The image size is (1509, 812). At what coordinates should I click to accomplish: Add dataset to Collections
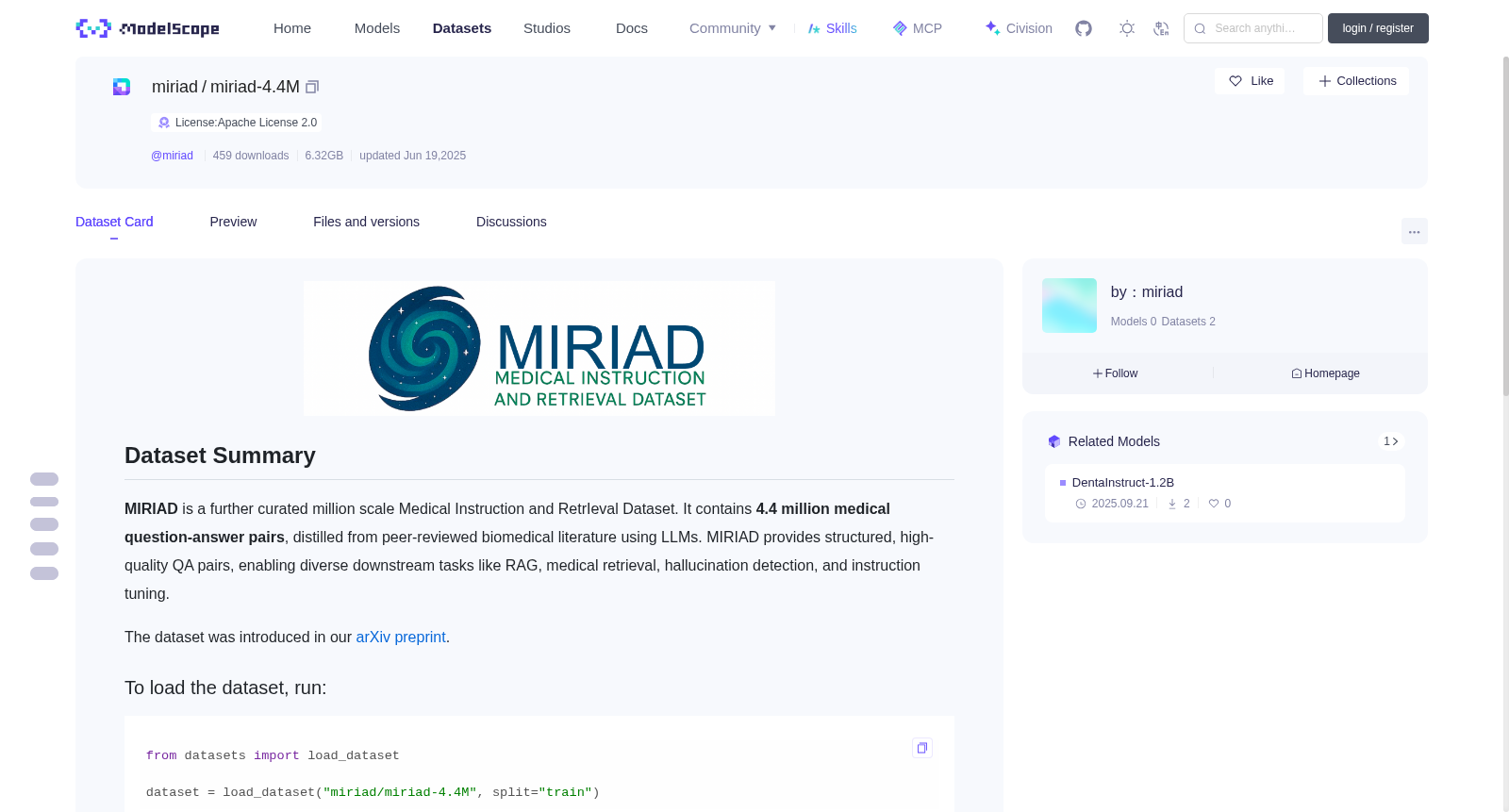1356,81
